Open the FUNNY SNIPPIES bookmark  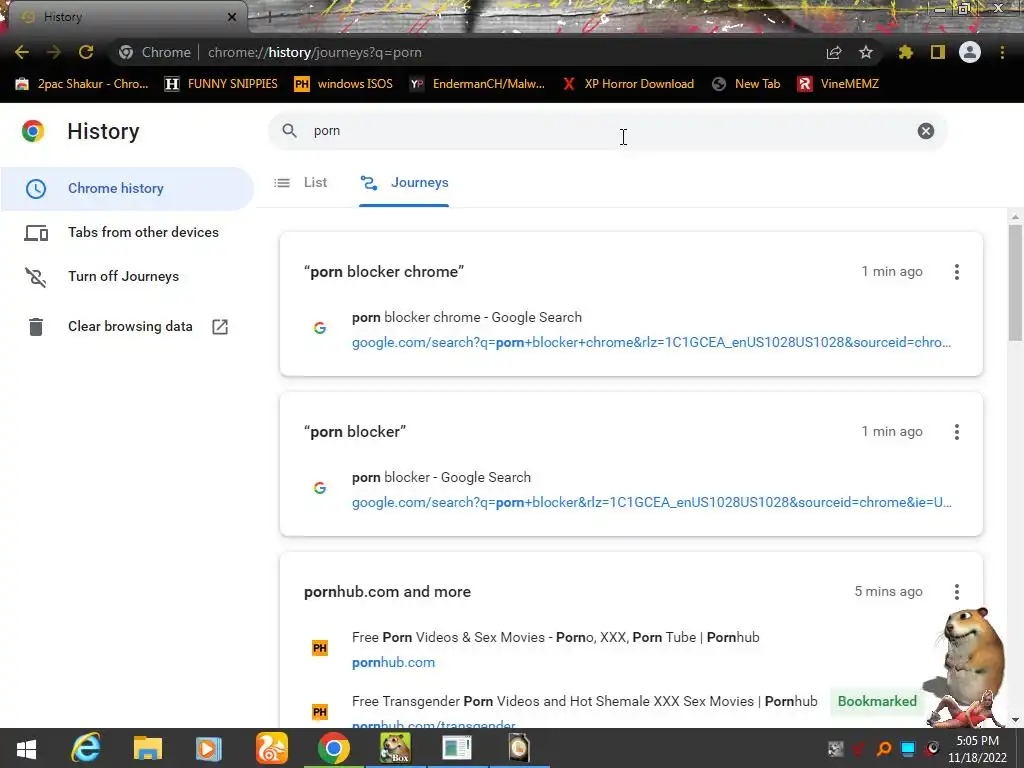click(221, 84)
